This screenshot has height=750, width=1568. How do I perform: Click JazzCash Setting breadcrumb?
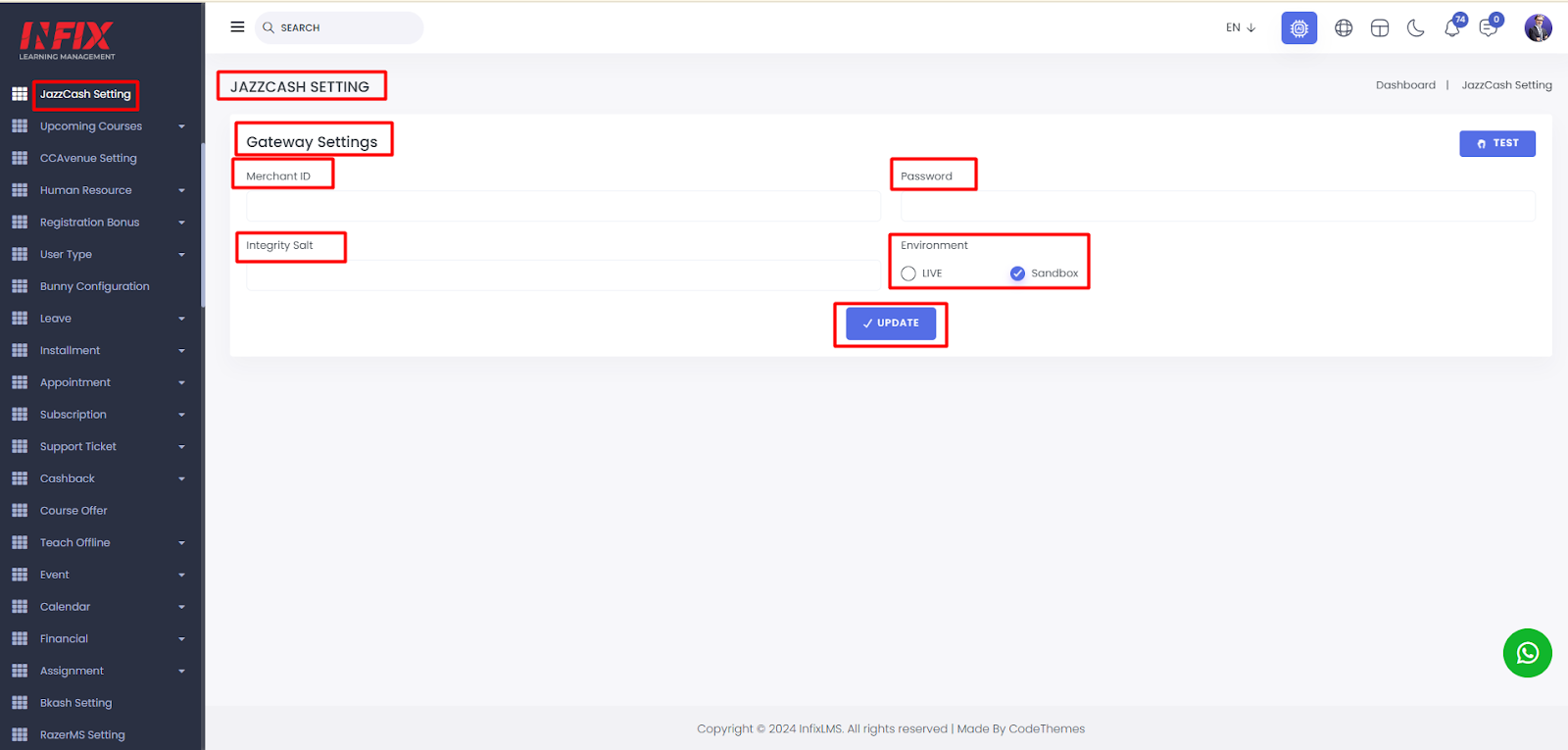[x=1506, y=85]
